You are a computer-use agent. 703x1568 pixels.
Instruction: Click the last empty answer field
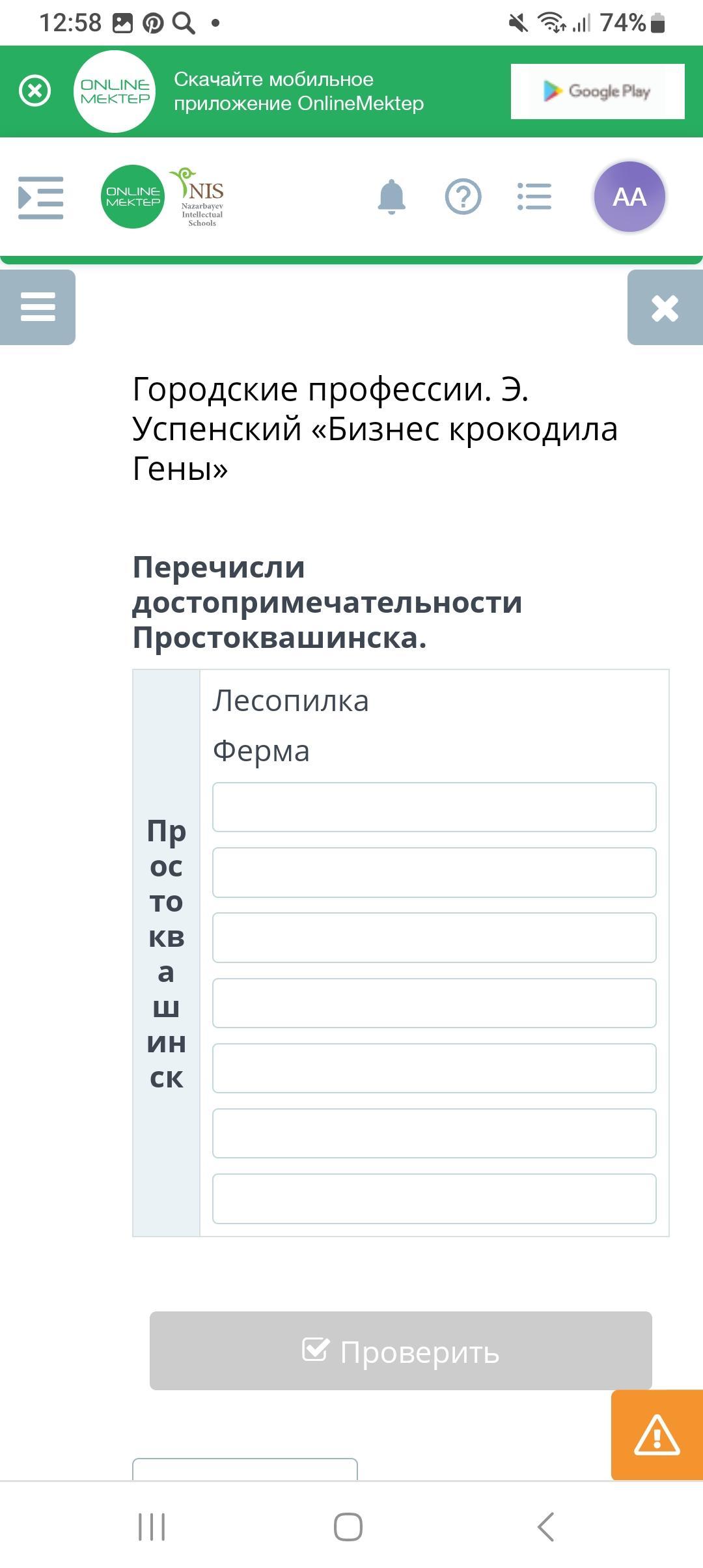(434, 1198)
